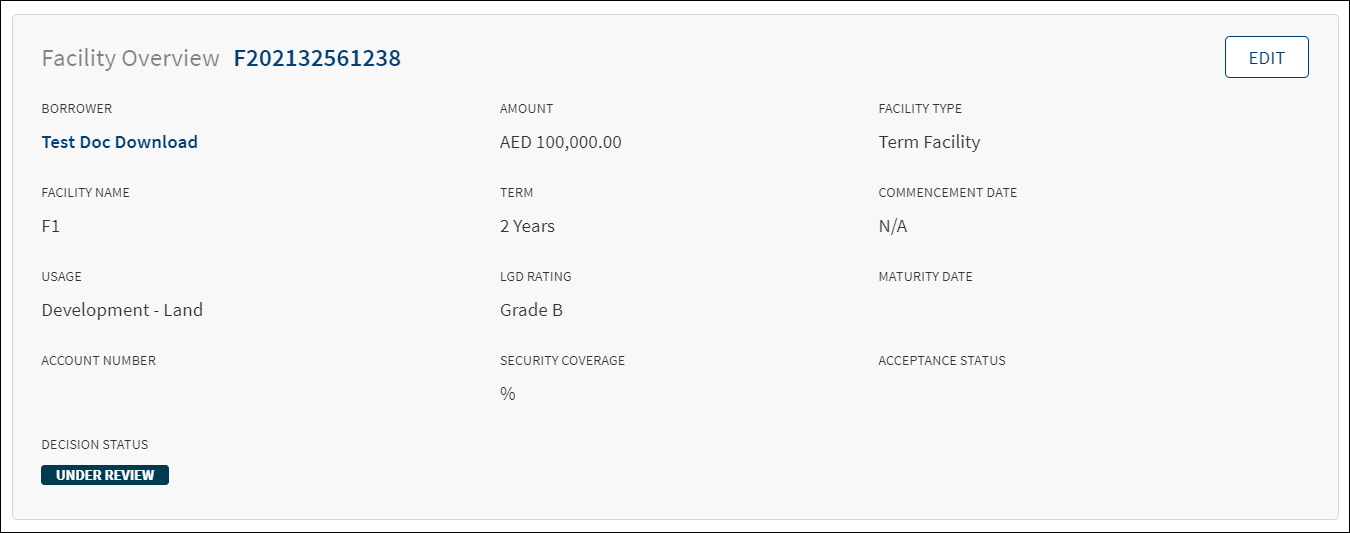Click the ACCEPTANCE STATUS label
The height and width of the screenshot is (533, 1350).
[x=942, y=361]
